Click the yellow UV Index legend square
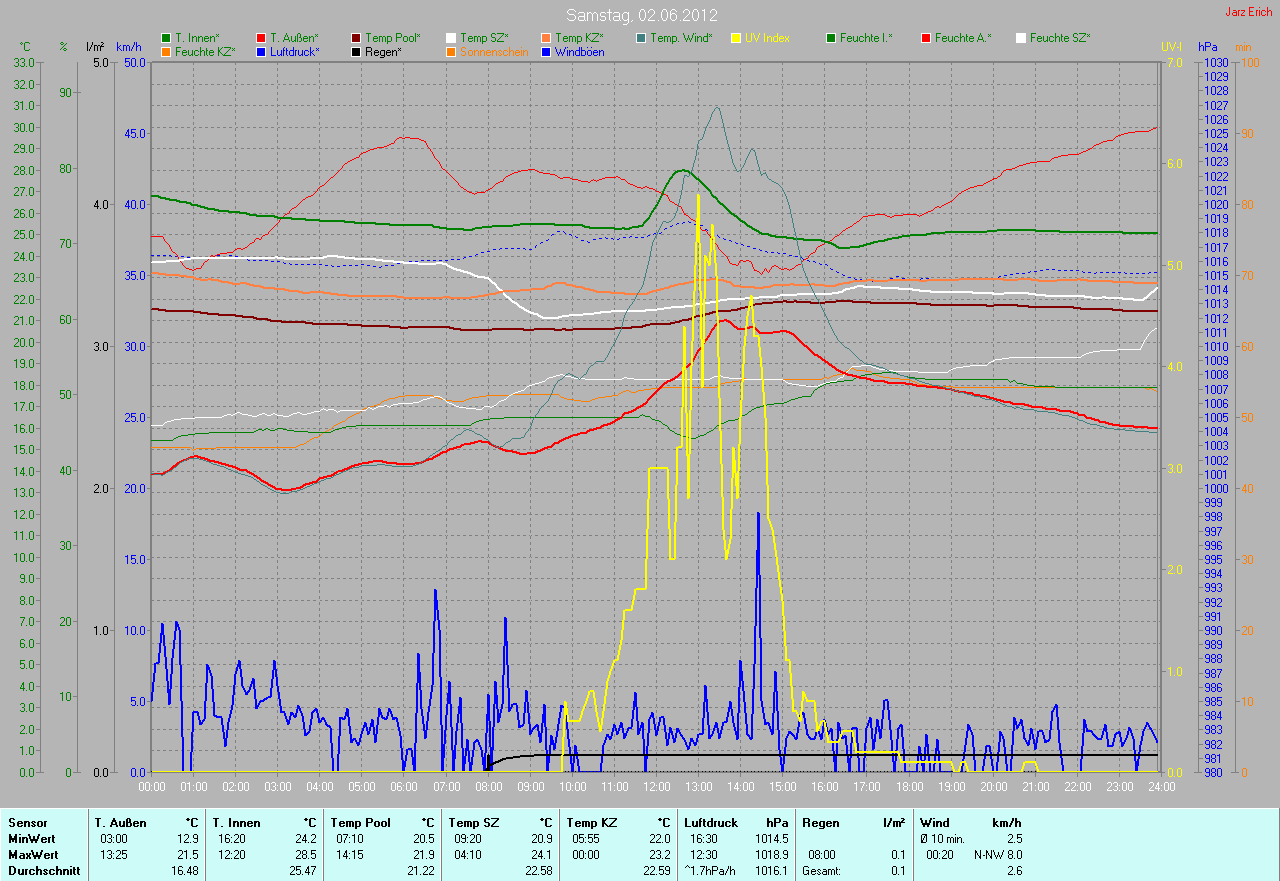The height and width of the screenshot is (881, 1280). [737, 38]
